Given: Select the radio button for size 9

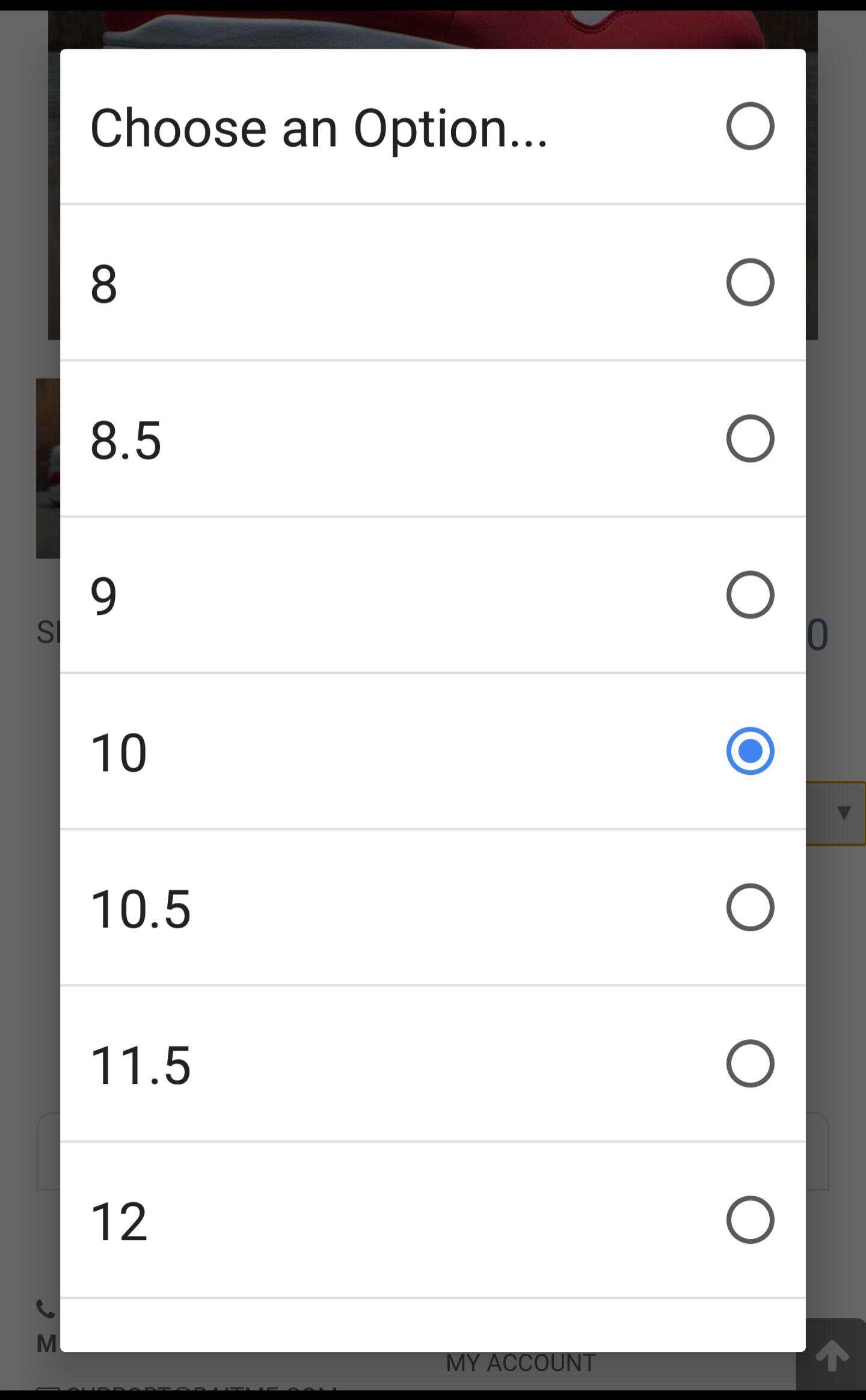Looking at the screenshot, I should 749,595.
